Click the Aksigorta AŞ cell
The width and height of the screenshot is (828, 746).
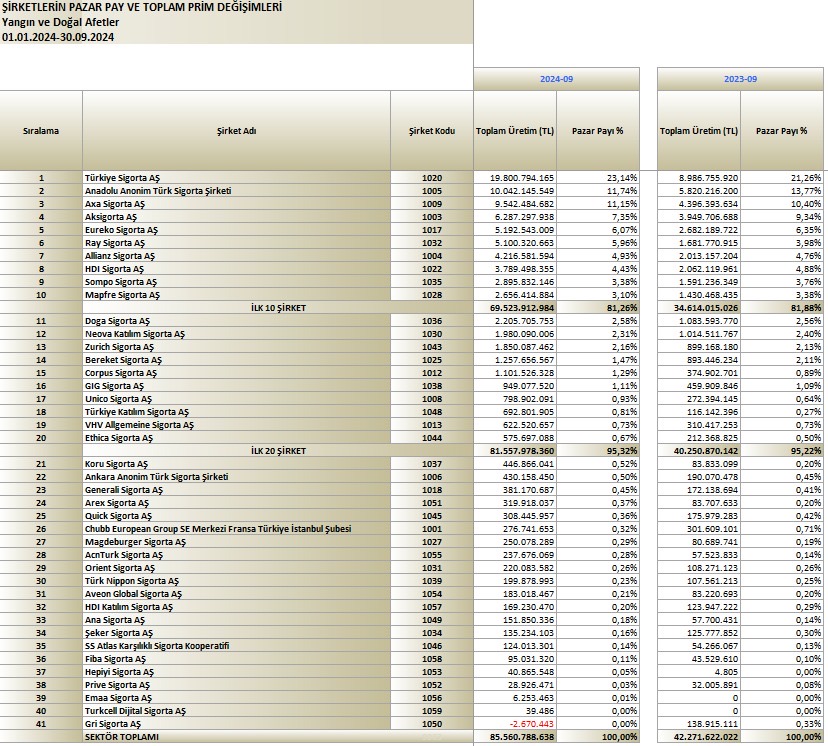(236, 217)
